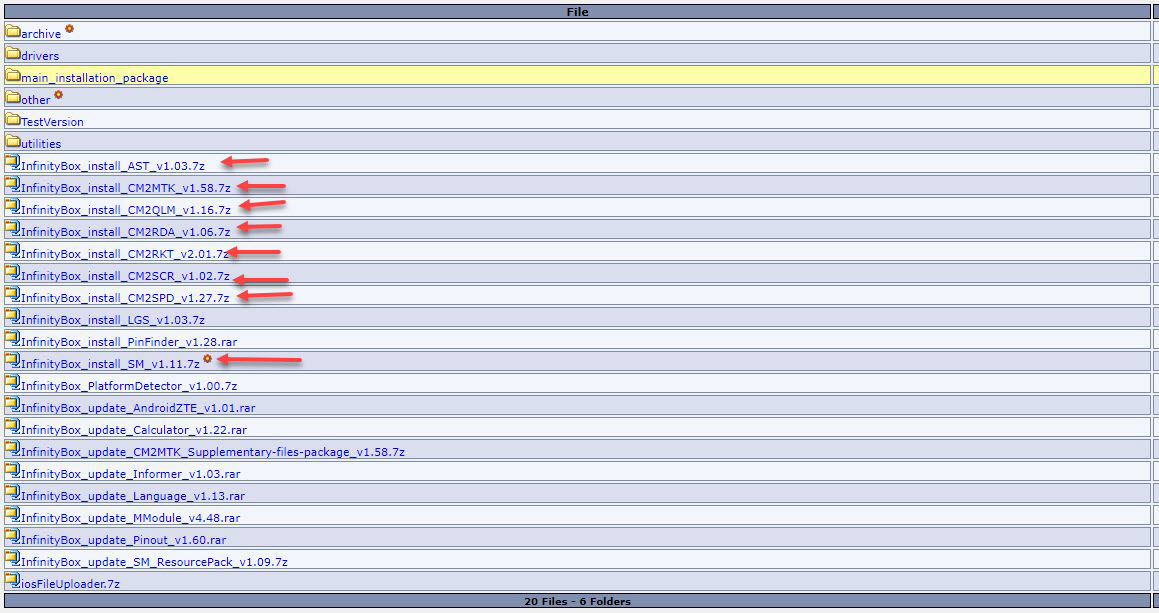Download InfinityBox_install_CM2SPD_v1.27.7z

pos(125,298)
